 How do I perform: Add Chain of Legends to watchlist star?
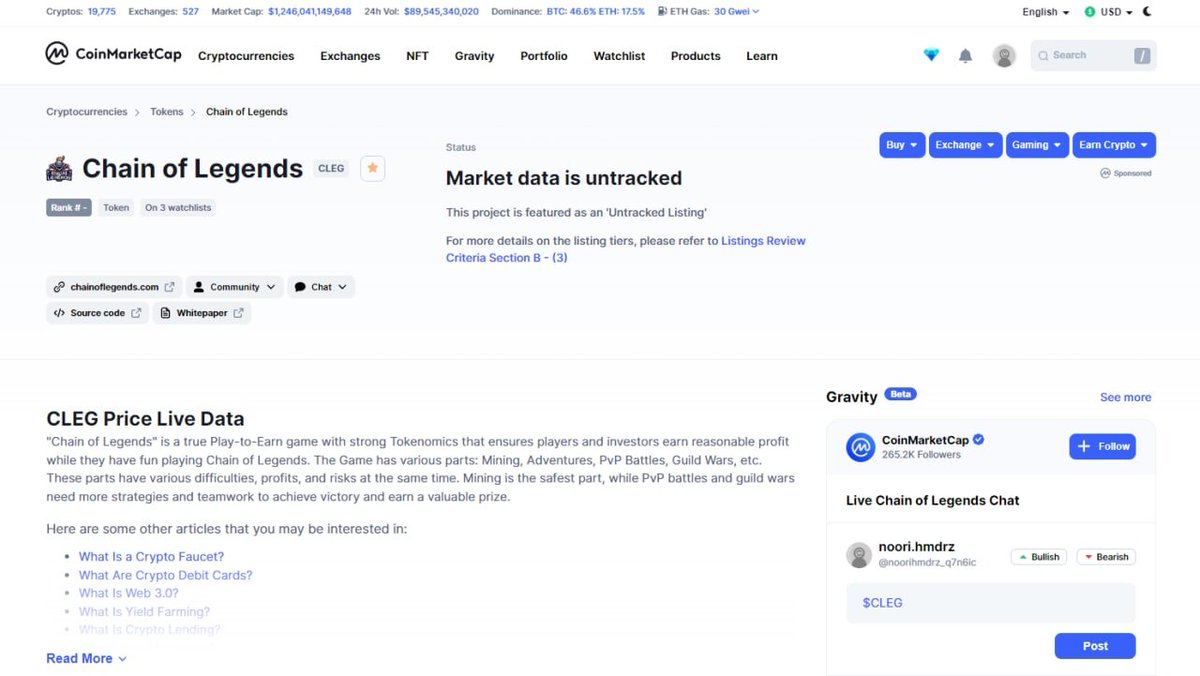pos(372,168)
